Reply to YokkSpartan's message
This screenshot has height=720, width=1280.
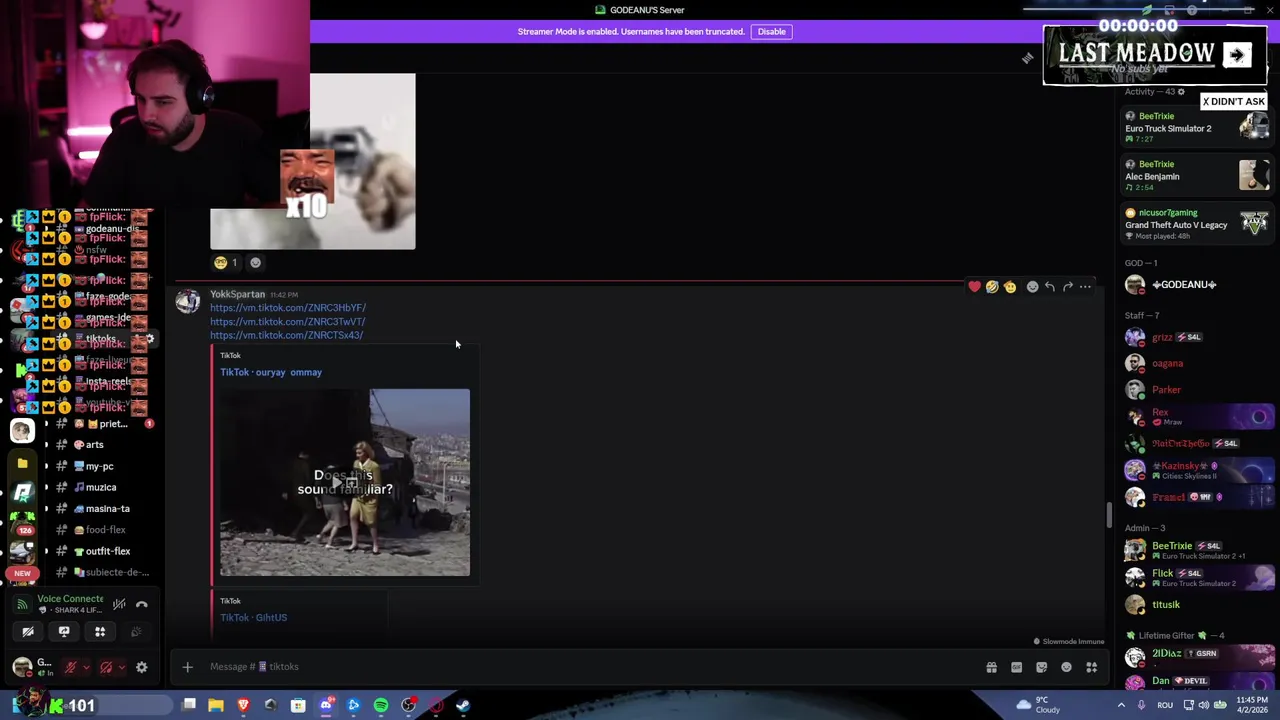point(1050,287)
